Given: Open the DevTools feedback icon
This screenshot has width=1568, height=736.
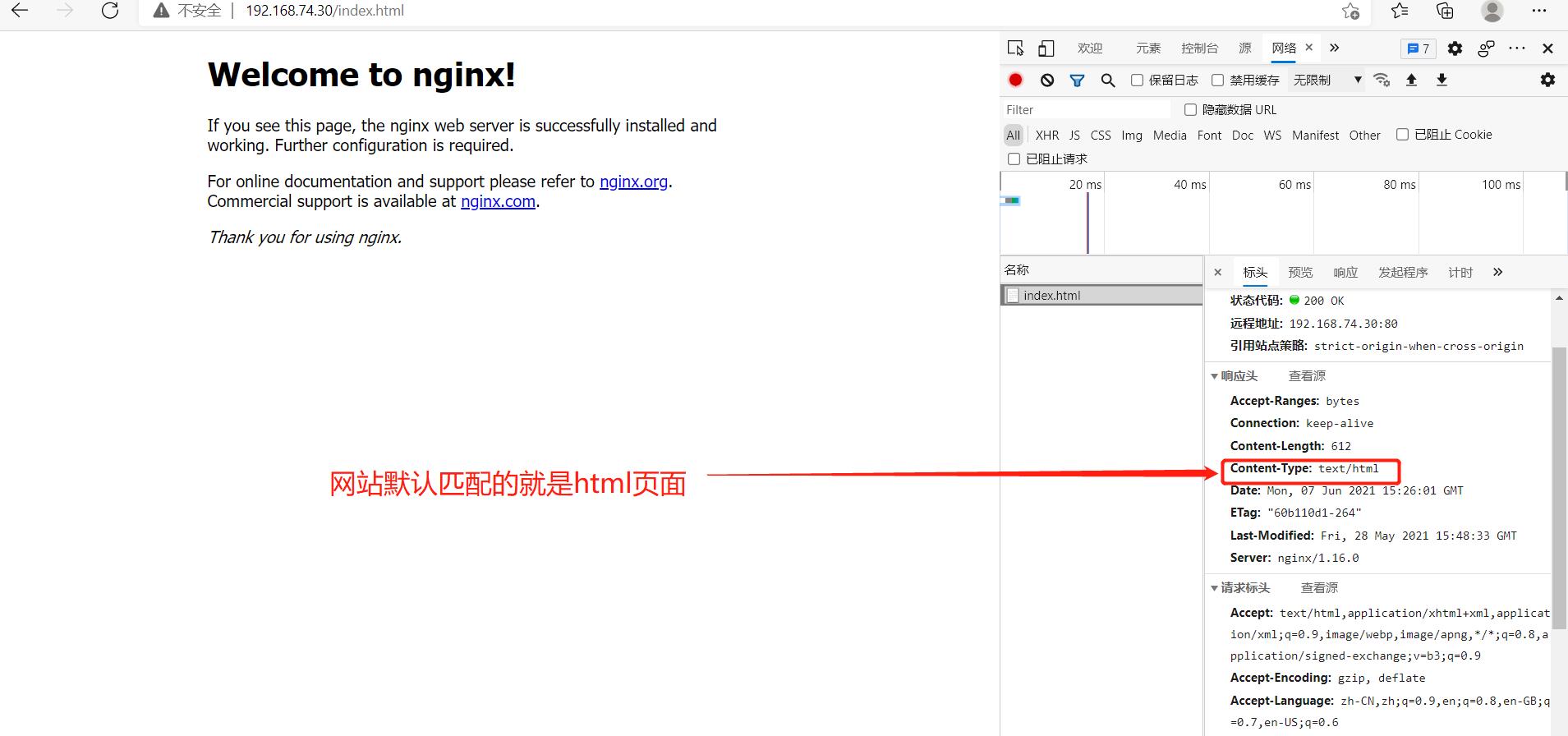Looking at the screenshot, I should point(1486,48).
